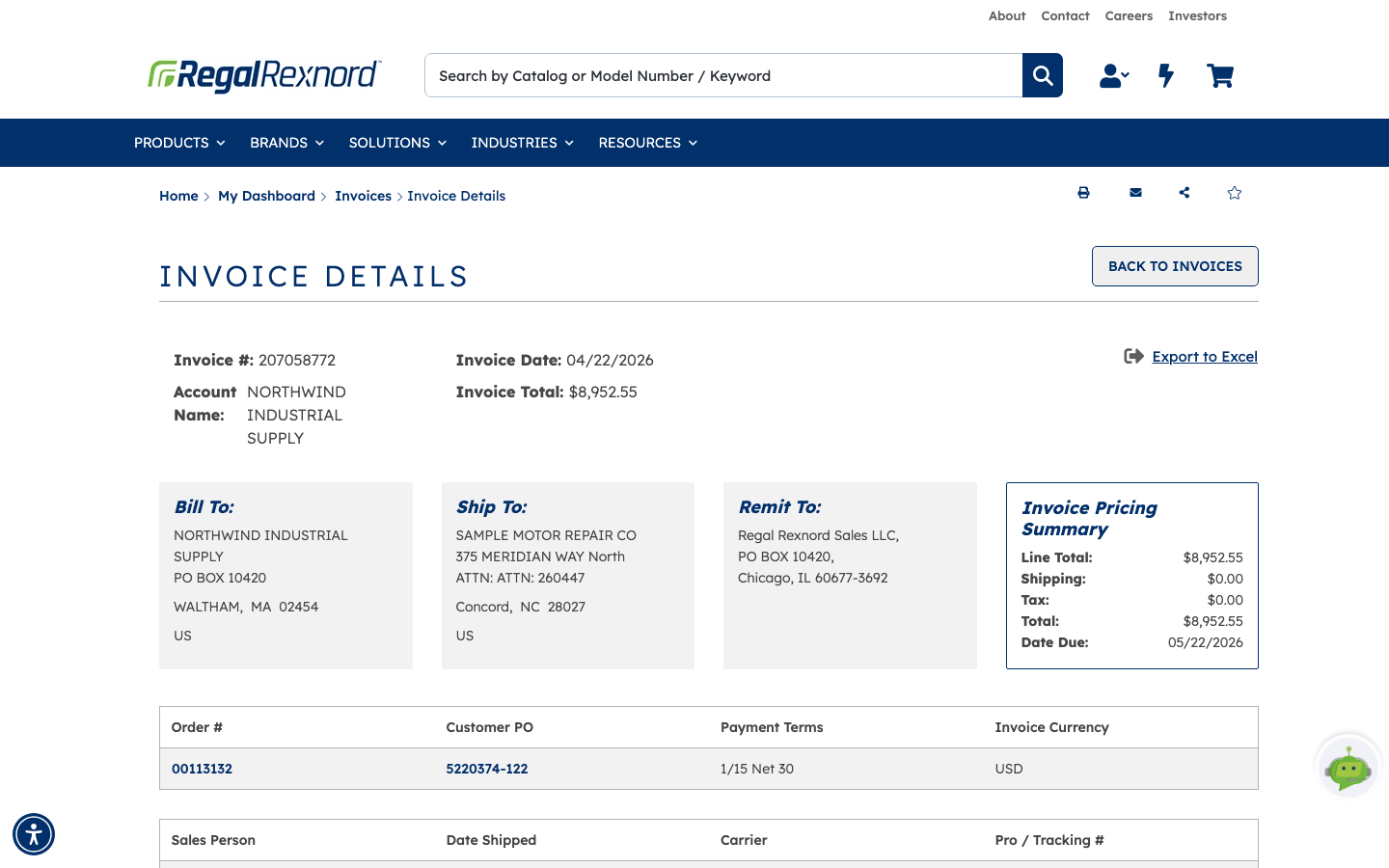Click the invoice number 207058772

tap(297, 360)
